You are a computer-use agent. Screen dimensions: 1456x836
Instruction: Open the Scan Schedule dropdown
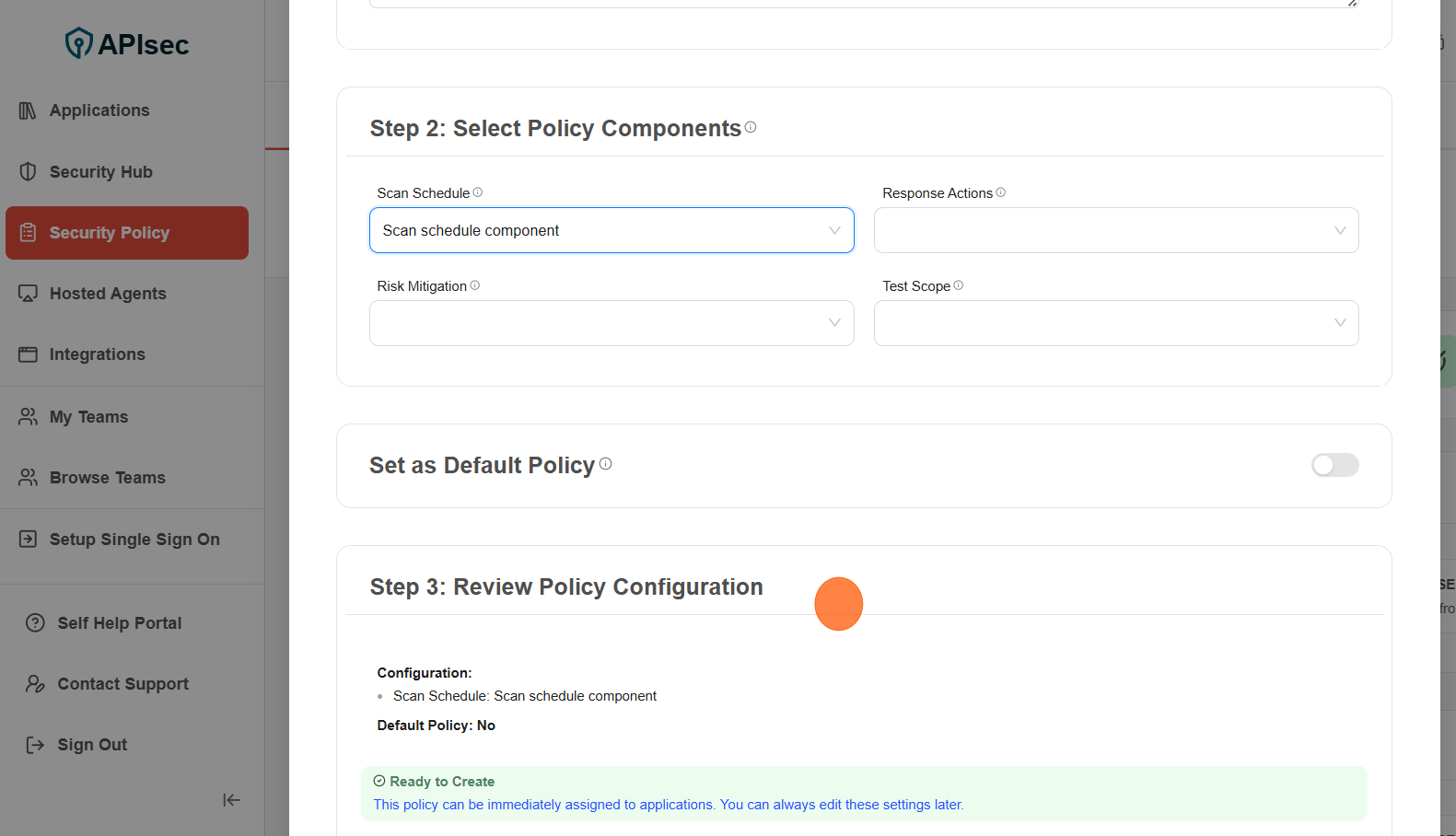(611, 230)
